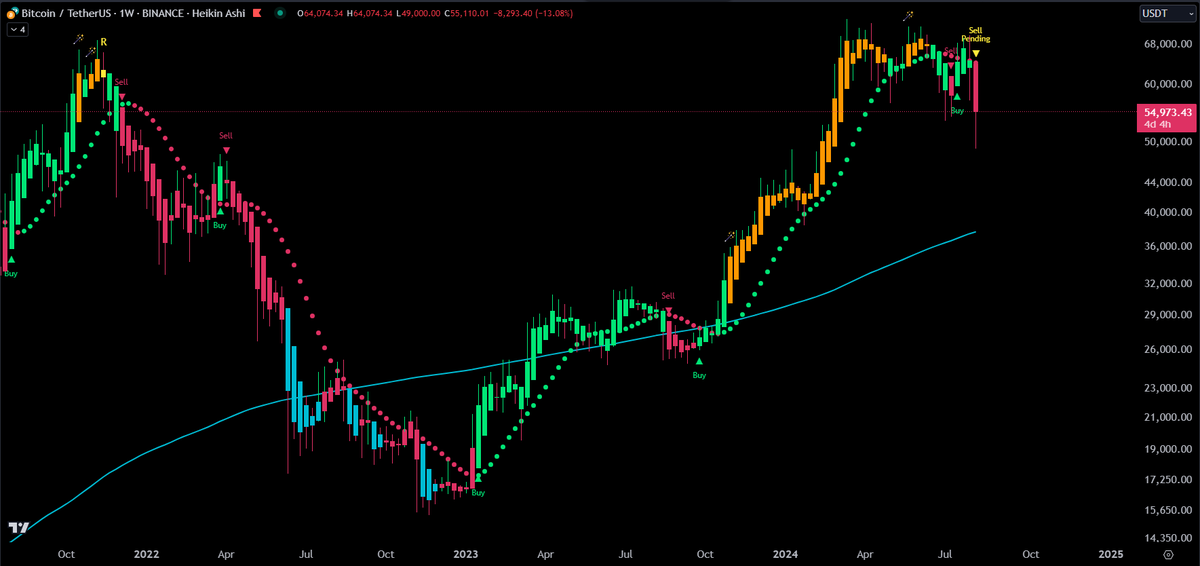Click the wand icon above March 2024 high
Image resolution: width=1200 pixels, height=566 pixels.
point(908,16)
